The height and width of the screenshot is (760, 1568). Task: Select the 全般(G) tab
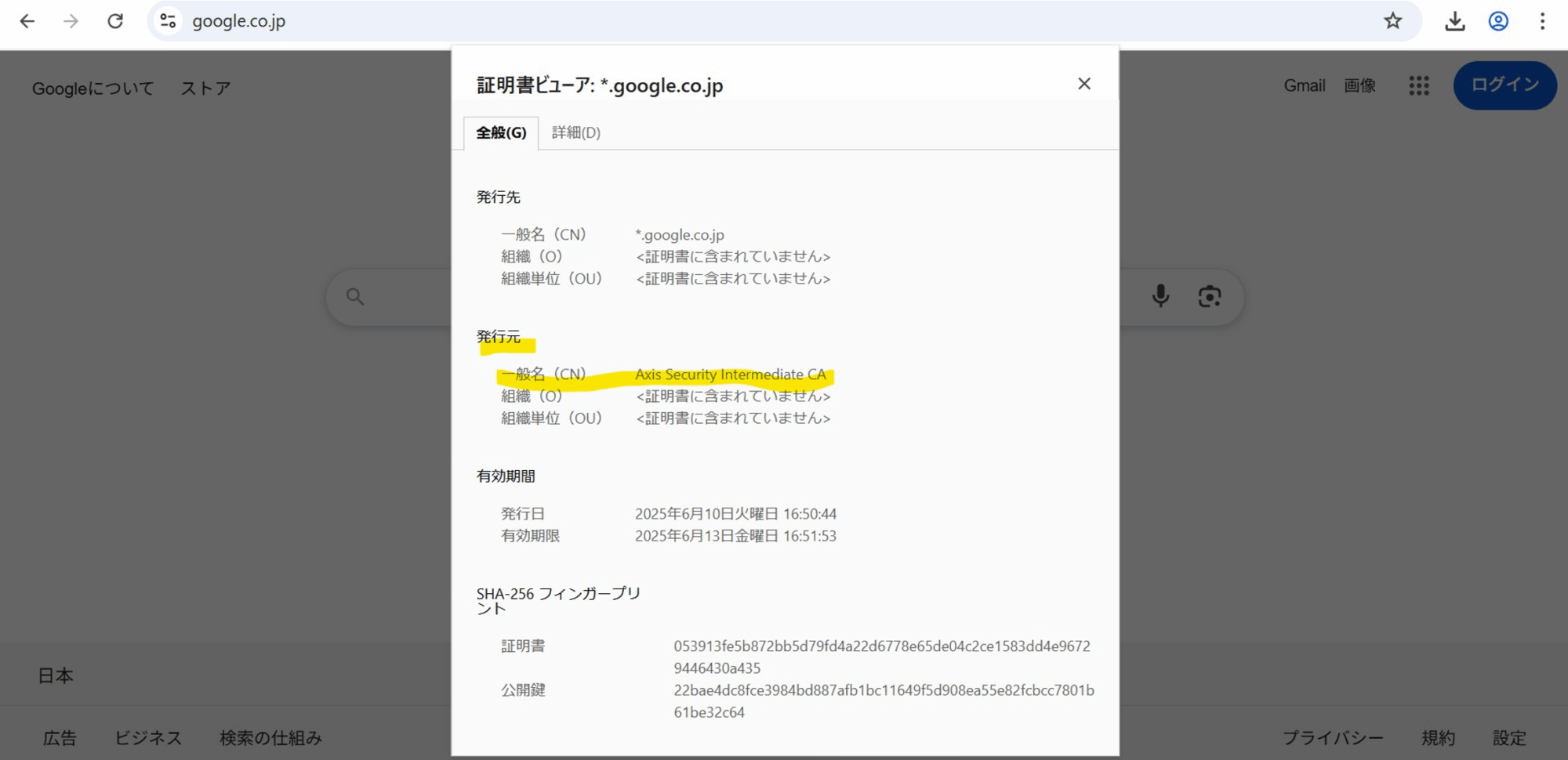(x=501, y=132)
